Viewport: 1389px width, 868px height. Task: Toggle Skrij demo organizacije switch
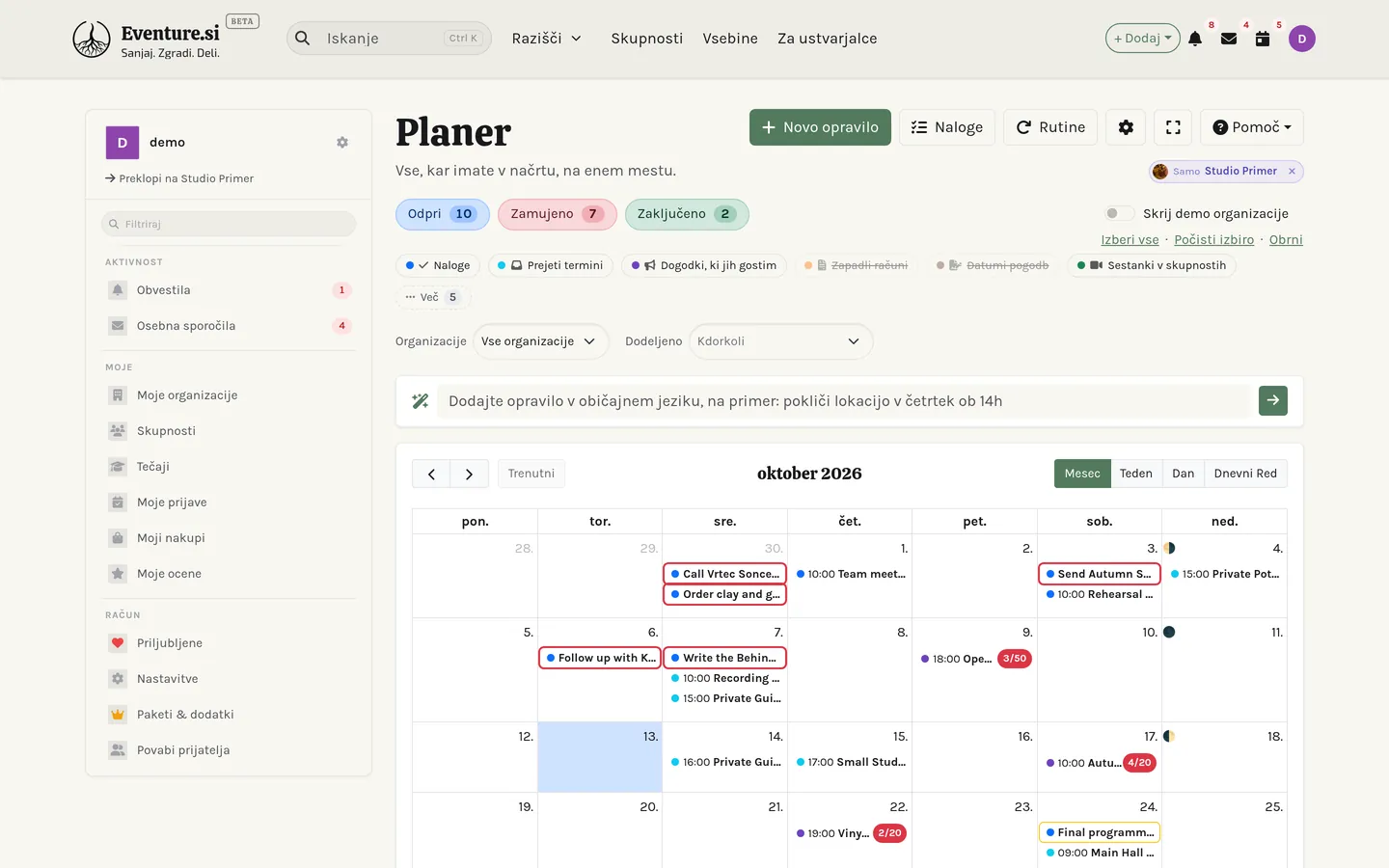(x=1119, y=213)
